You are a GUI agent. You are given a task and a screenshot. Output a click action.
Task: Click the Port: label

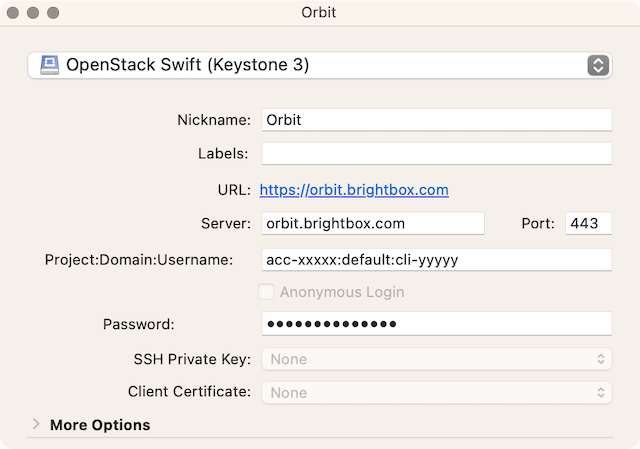[x=538, y=224]
